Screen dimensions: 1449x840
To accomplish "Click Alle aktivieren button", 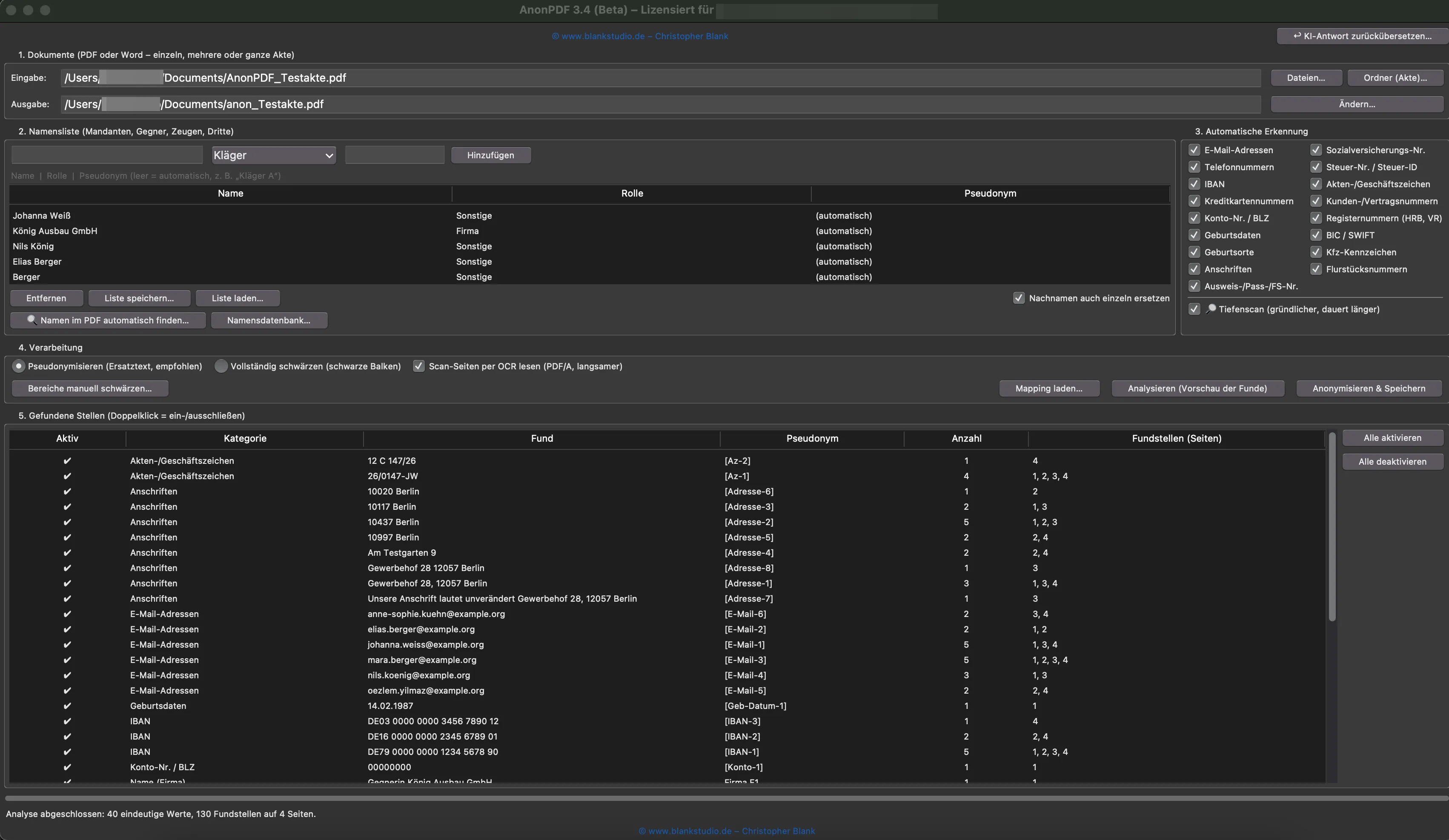I will (1392, 437).
